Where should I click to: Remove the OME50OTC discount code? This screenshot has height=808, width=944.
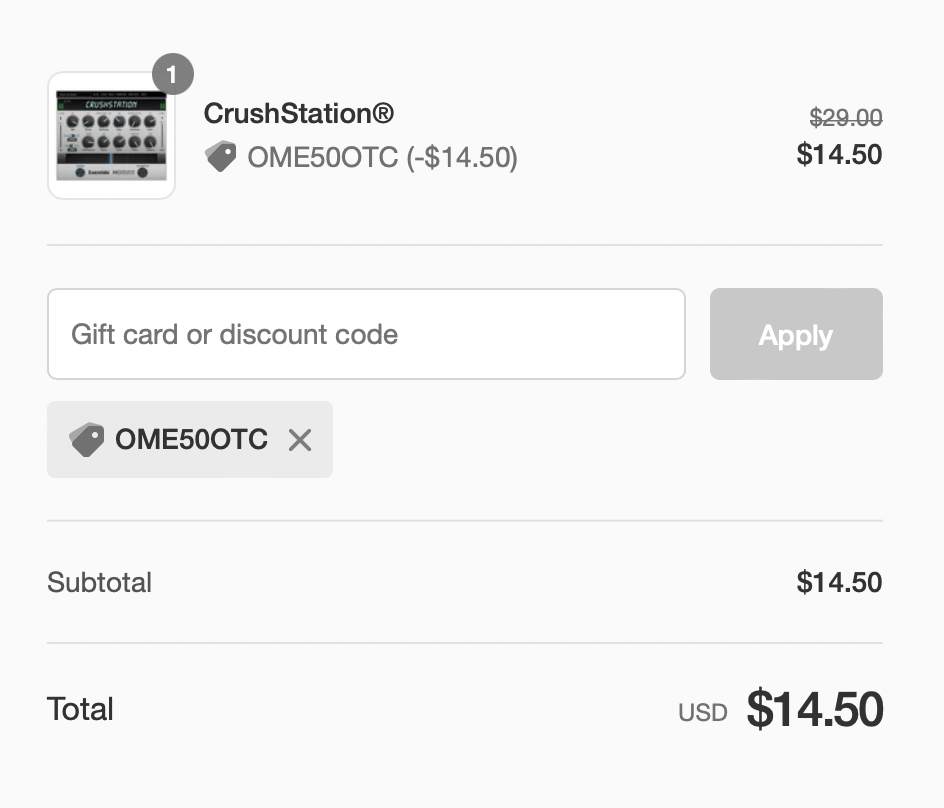299,440
